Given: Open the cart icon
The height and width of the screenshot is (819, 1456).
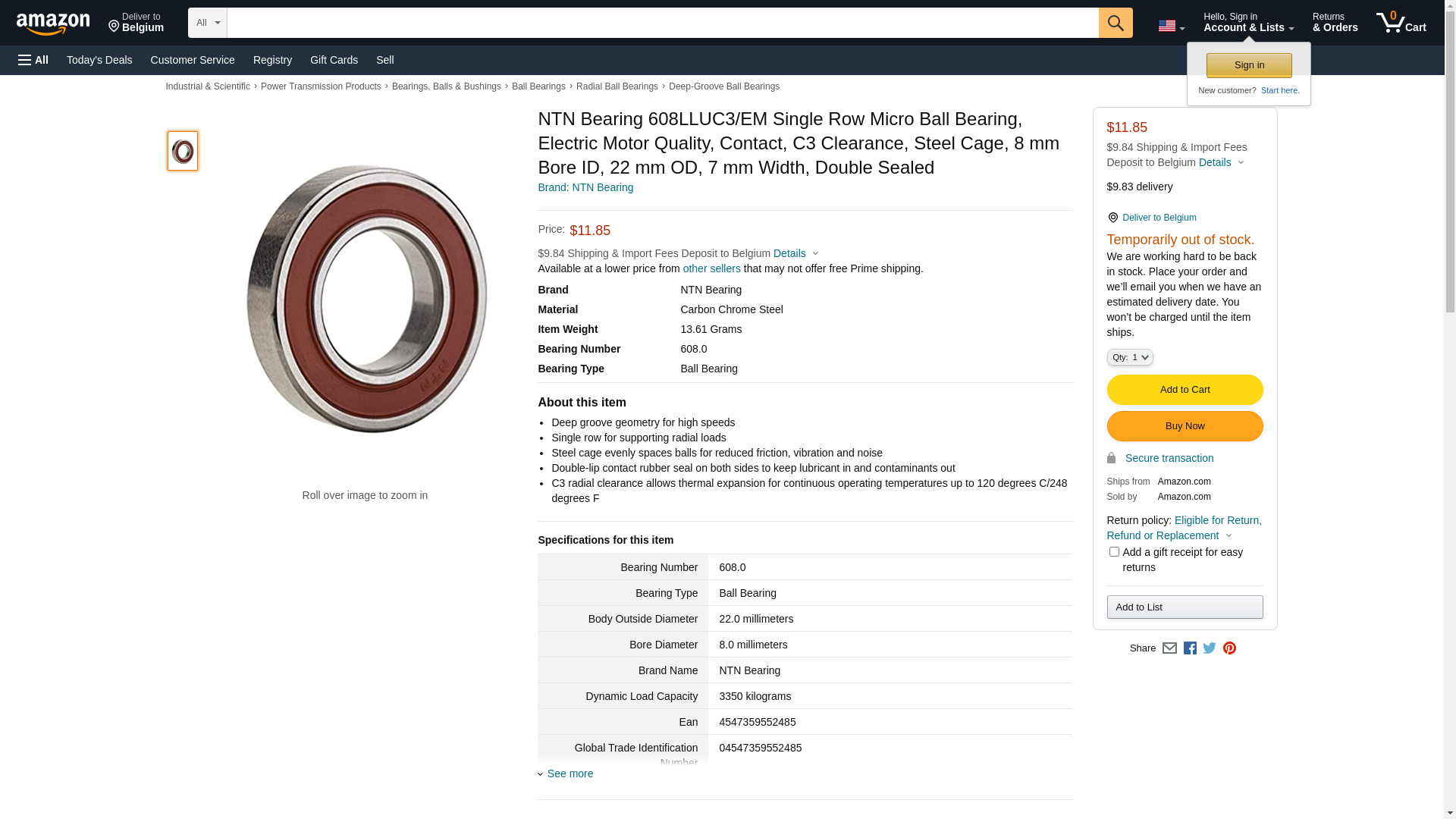Looking at the screenshot, I should tap(1401, 23).
